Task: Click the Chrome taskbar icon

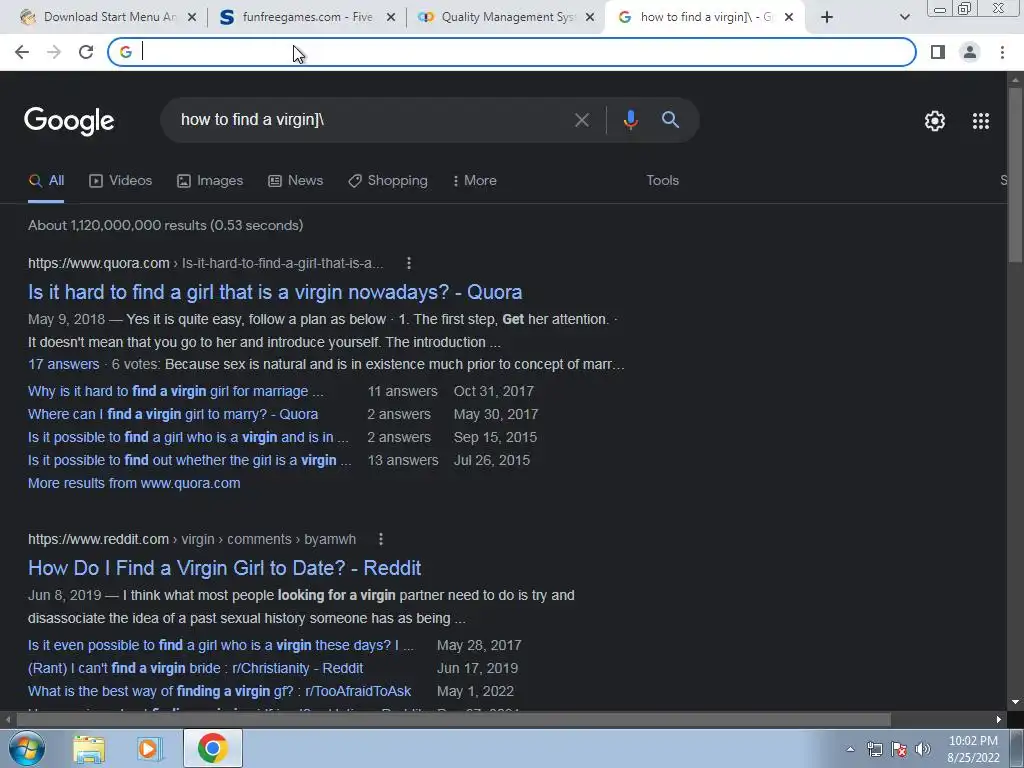Action: 213,748
